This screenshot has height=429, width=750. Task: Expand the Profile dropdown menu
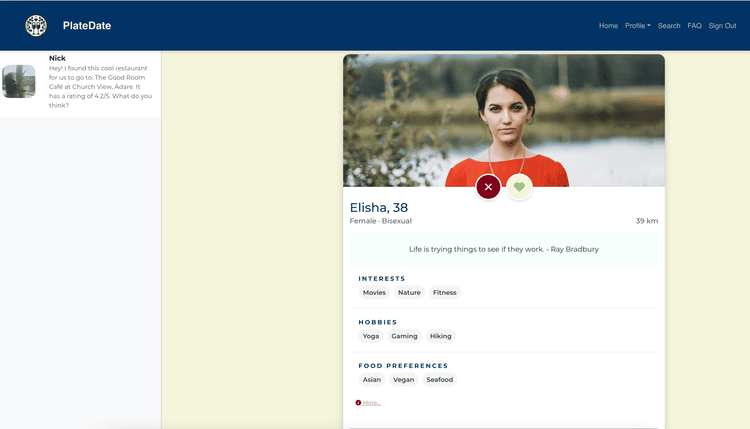coord(637,26)
